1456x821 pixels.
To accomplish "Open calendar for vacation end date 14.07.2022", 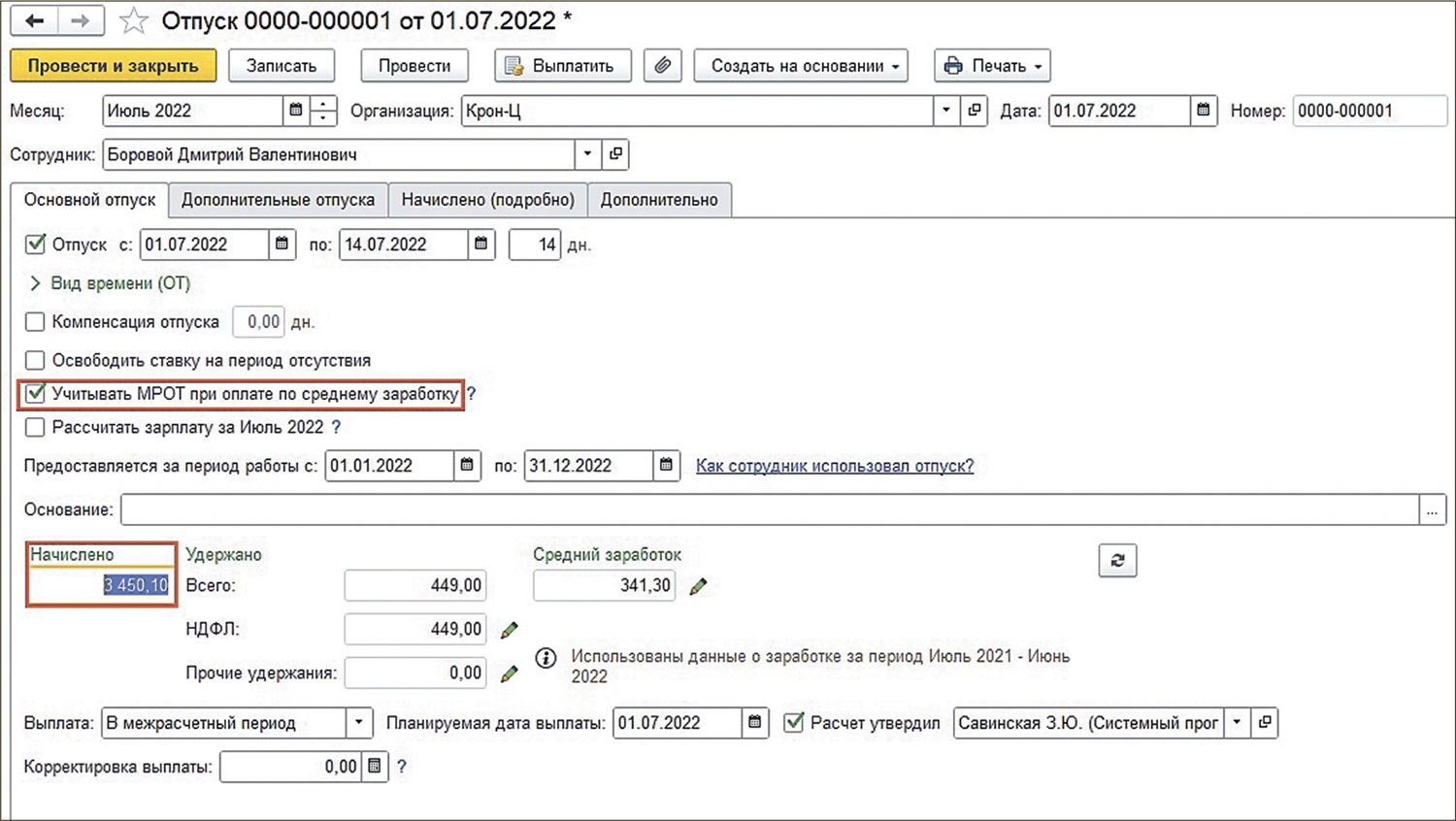I will (x=481, y=245).
